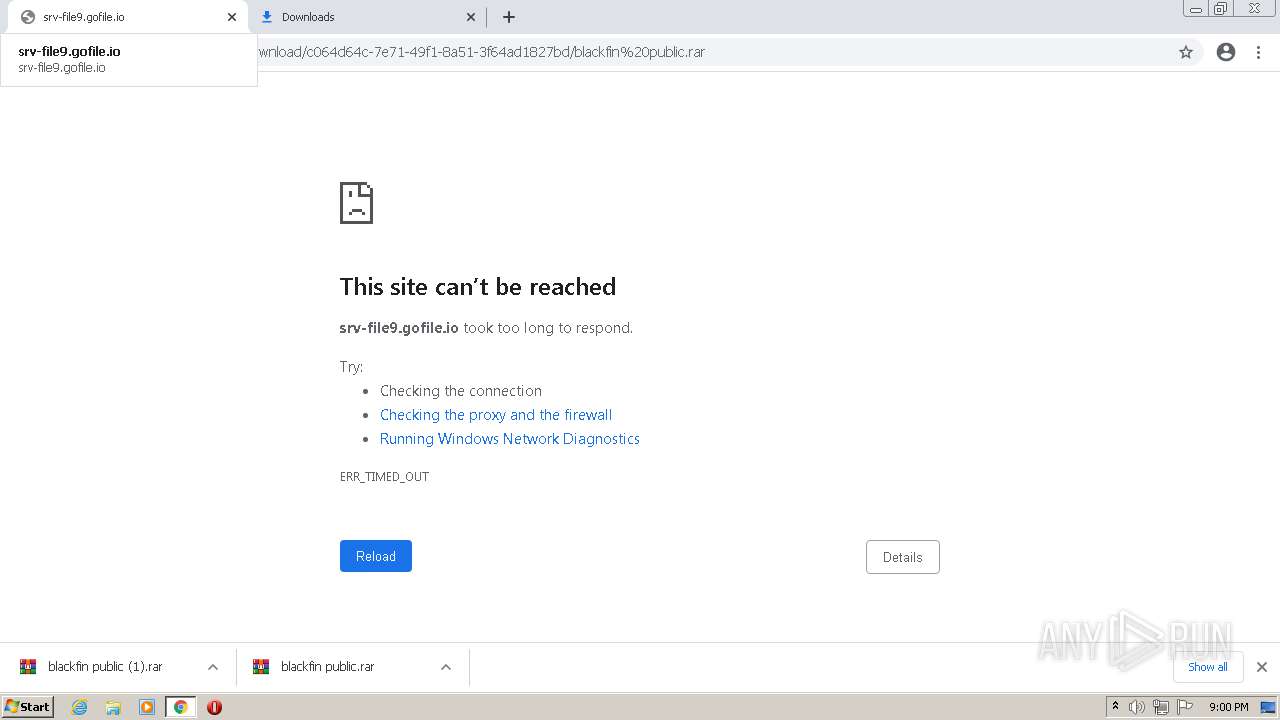Click the Details button
The height and width of the screenshot is (720, 1280).
(903, 557)
